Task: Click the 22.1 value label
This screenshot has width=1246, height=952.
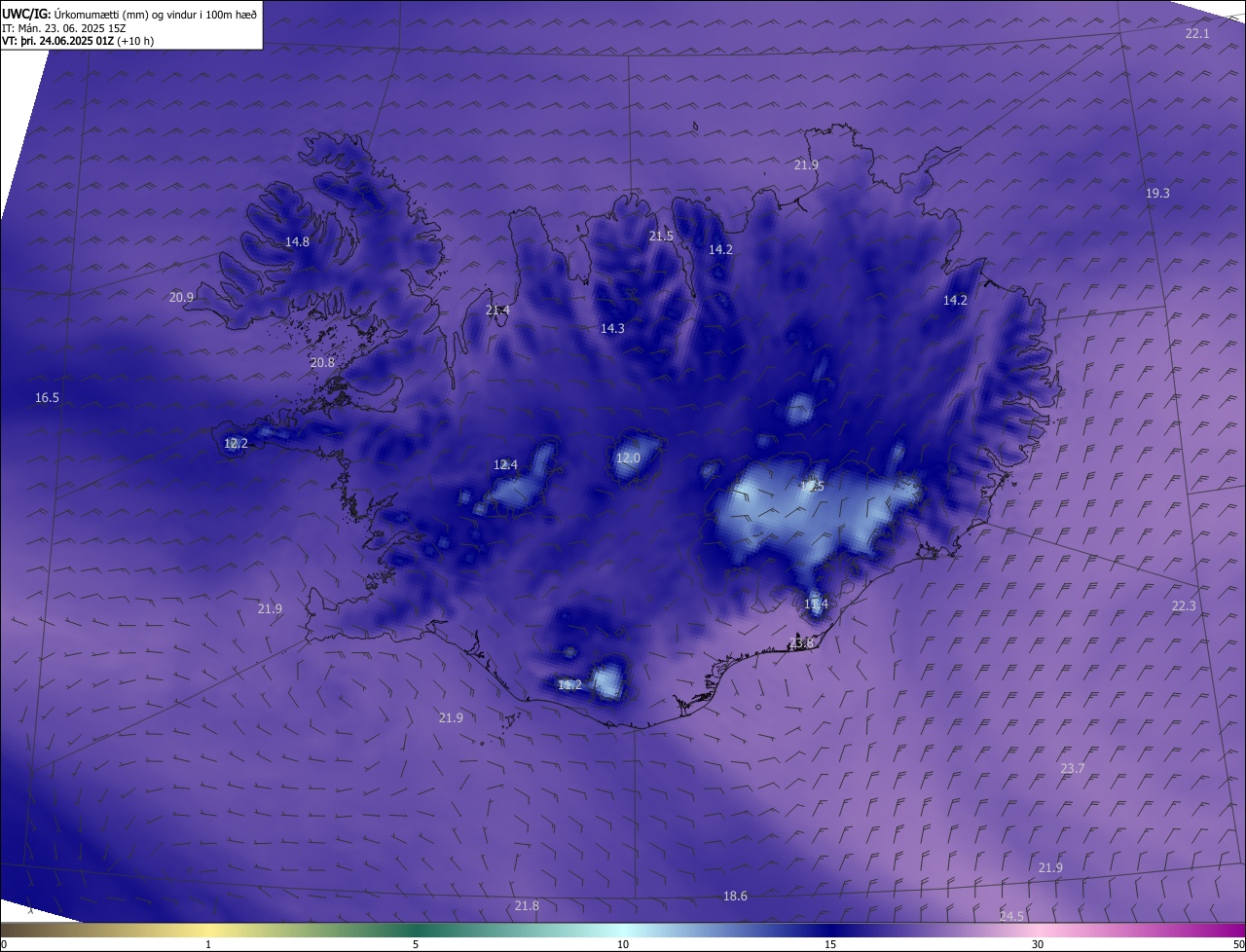Action: point(1196,34)
